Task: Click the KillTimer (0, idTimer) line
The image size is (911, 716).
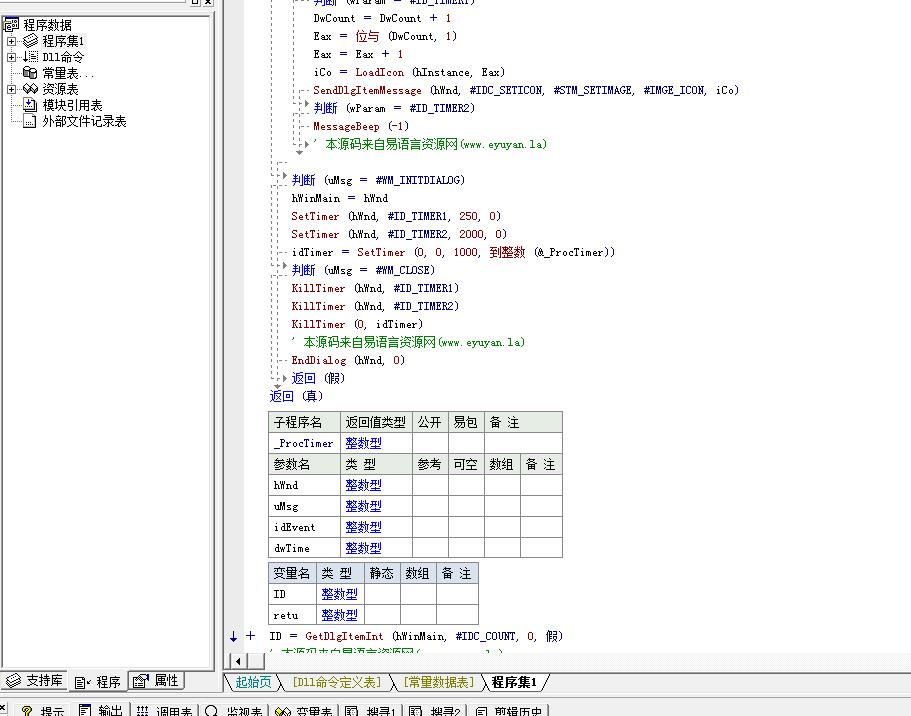Action: (x=357, y=324)
